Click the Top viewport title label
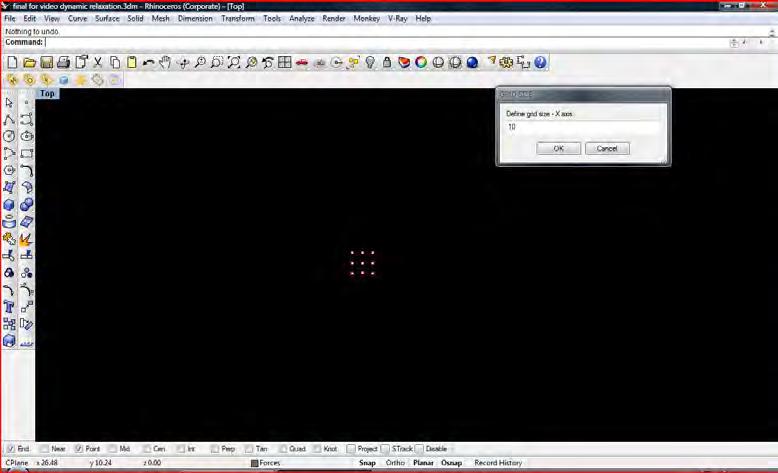778x473 pixels. tap(47, 93)
